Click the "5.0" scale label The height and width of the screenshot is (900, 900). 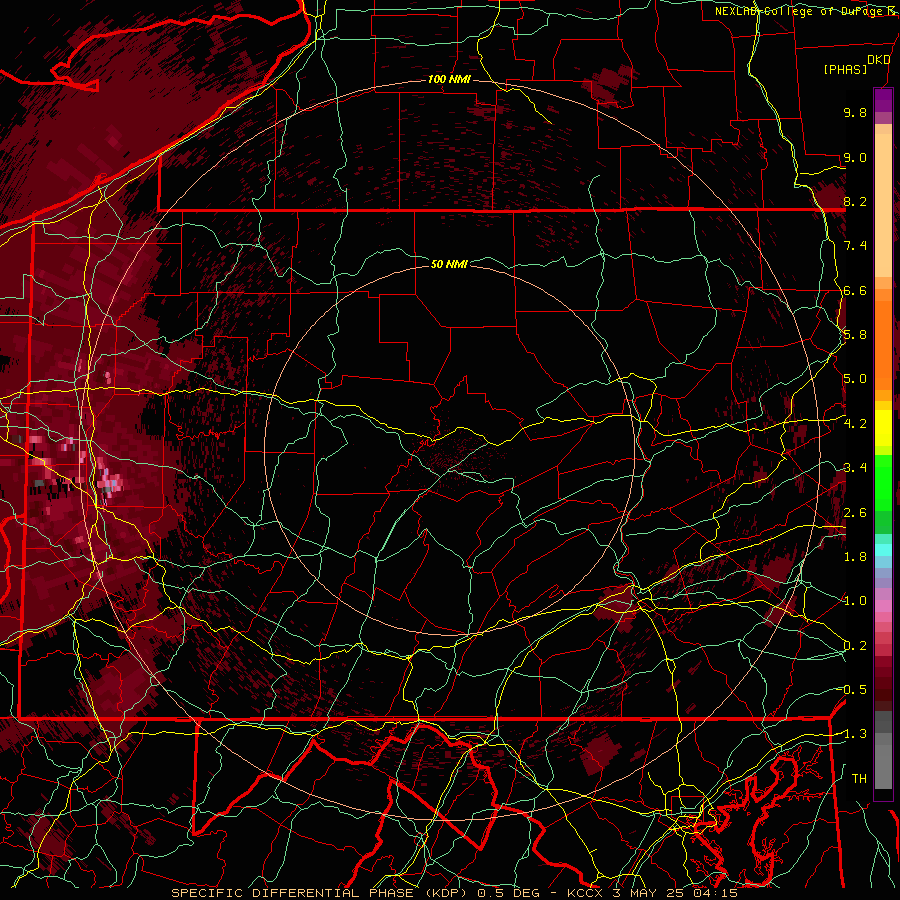[x=855, y=379]
